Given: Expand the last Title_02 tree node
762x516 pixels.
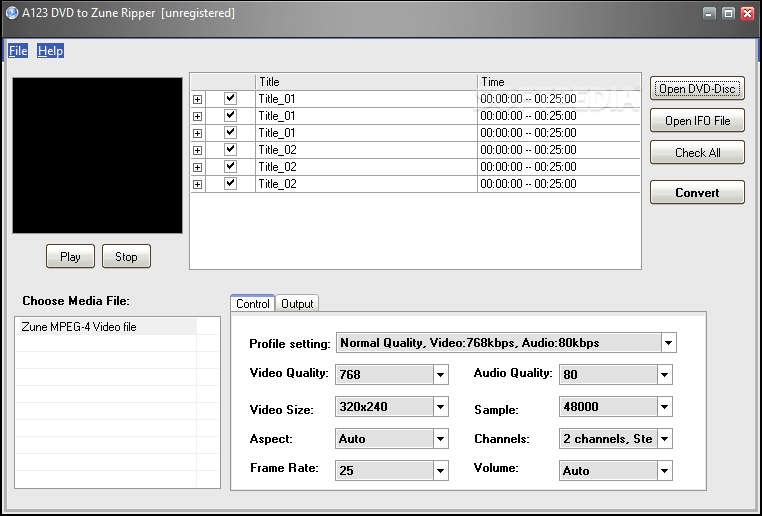Looking at the screenshot, I should click(x=197, y=185).
